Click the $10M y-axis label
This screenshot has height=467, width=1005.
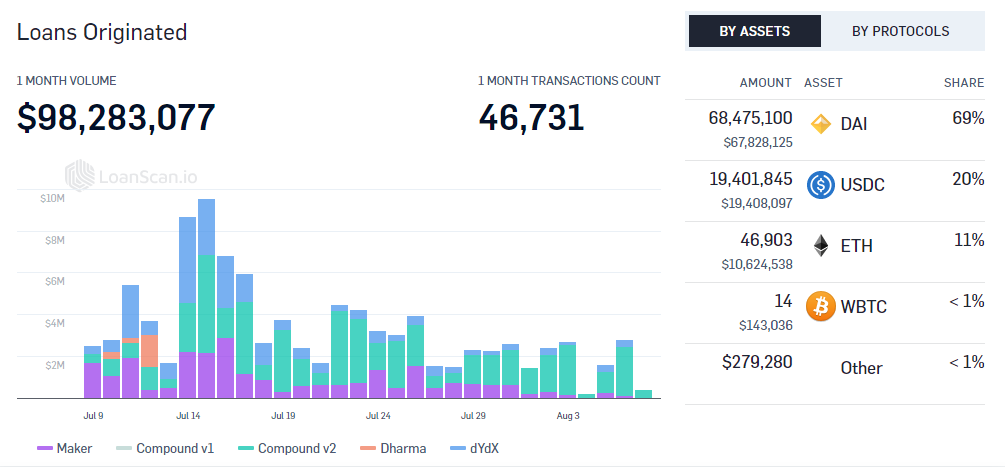point(53,199)
